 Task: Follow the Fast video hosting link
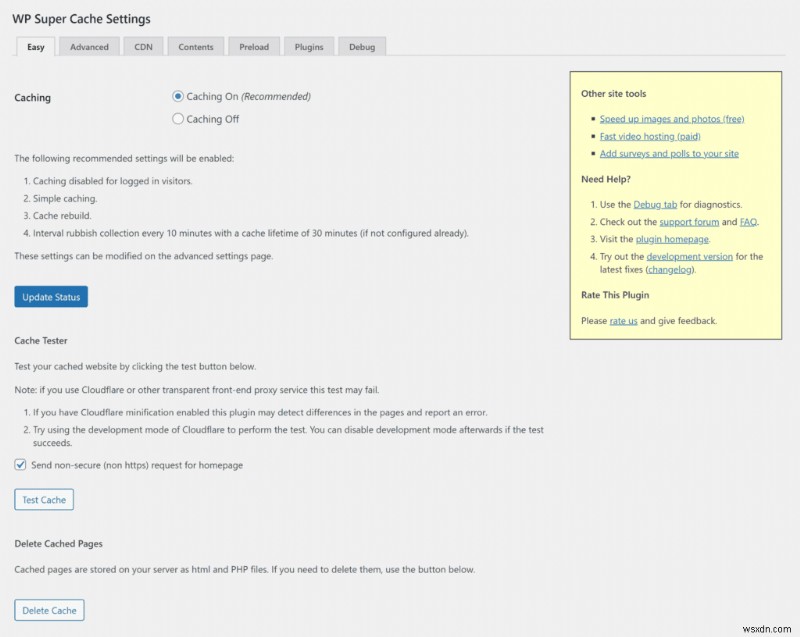tap(650, 136)
